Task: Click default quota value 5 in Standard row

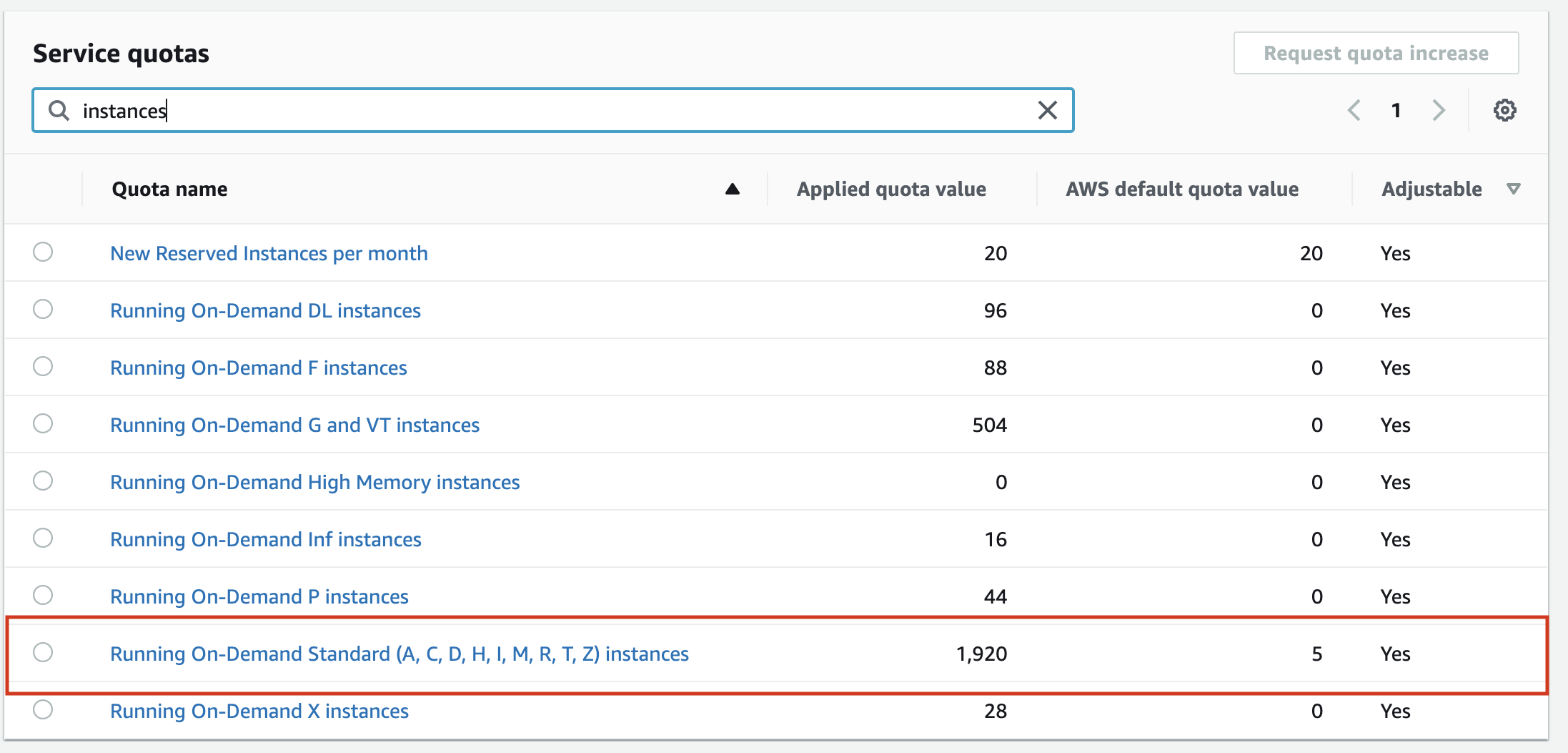Action: point(1316,654)
